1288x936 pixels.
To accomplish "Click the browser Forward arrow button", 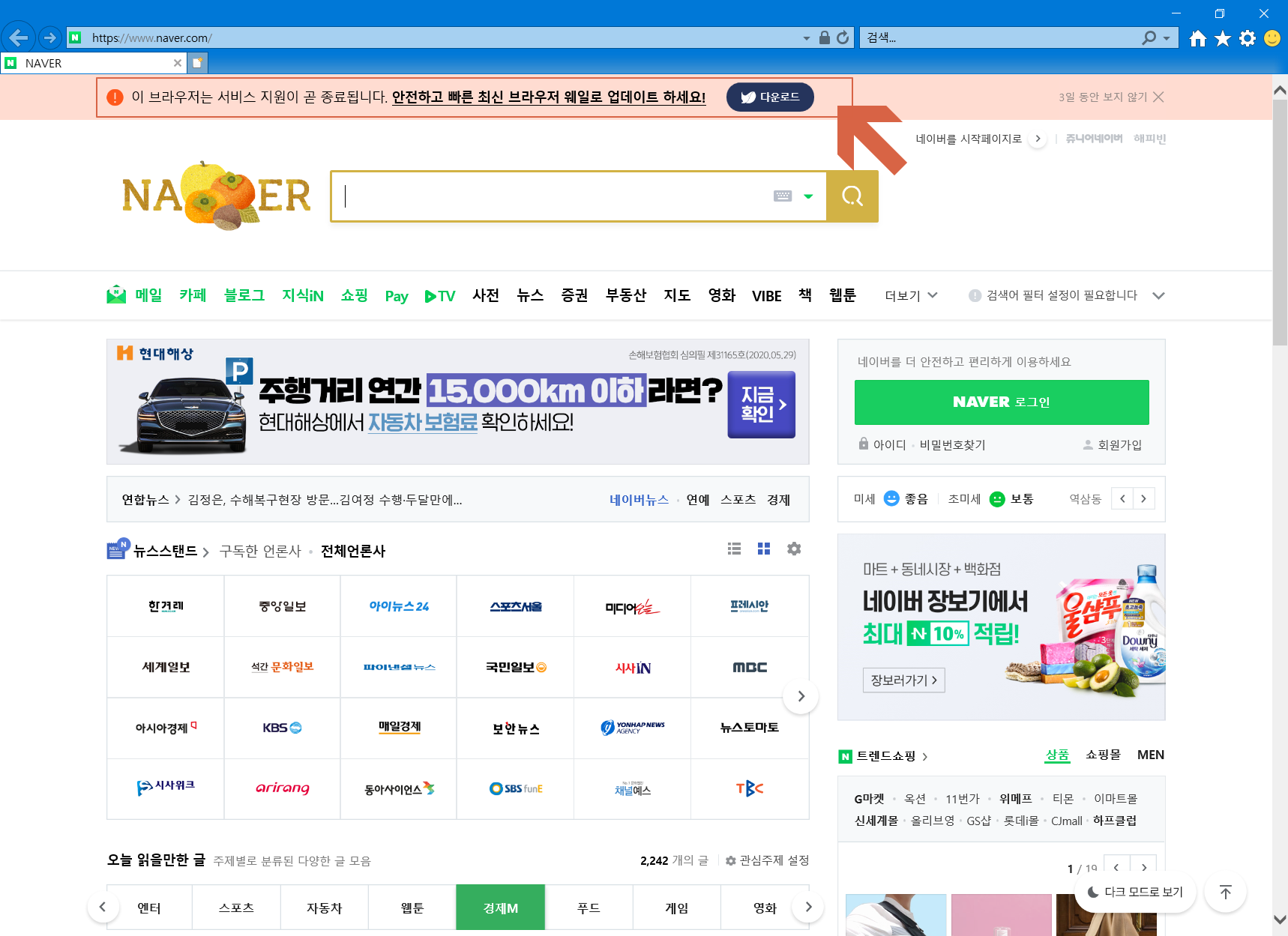I will (x=49, y=37).
